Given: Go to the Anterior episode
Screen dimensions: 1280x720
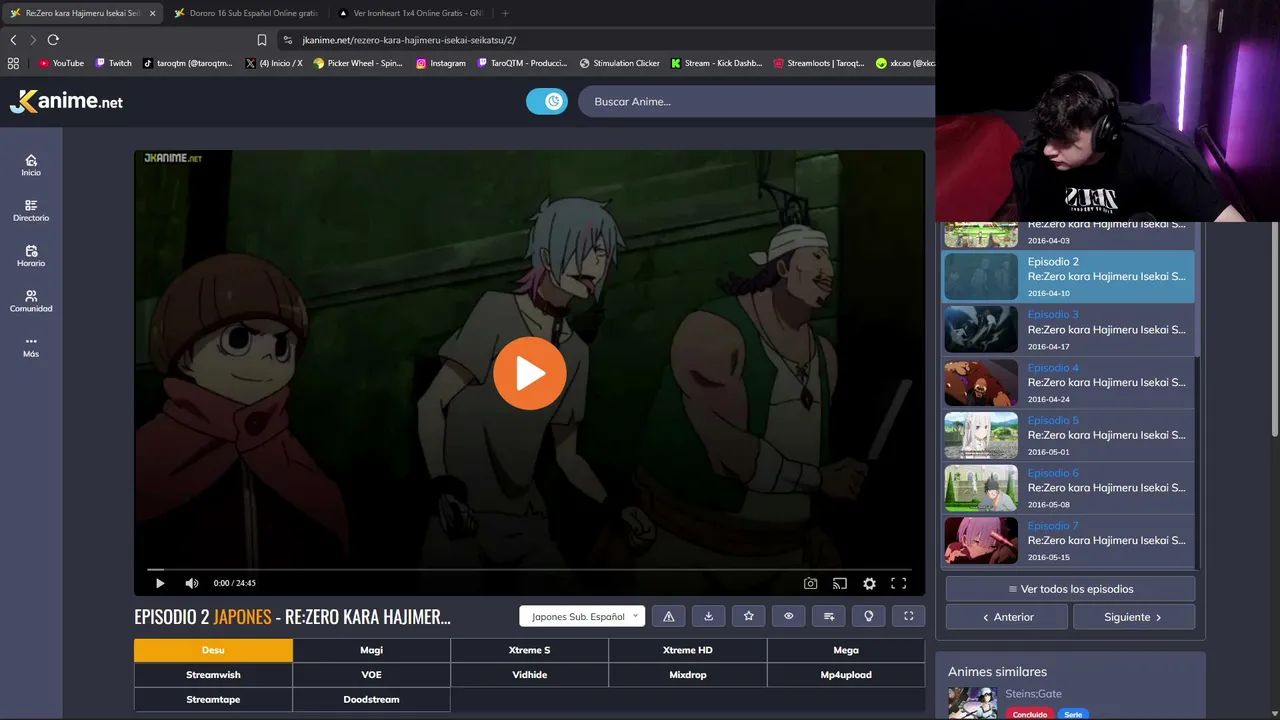Looking at the screenshot, I should click(x=1008, y=617).
